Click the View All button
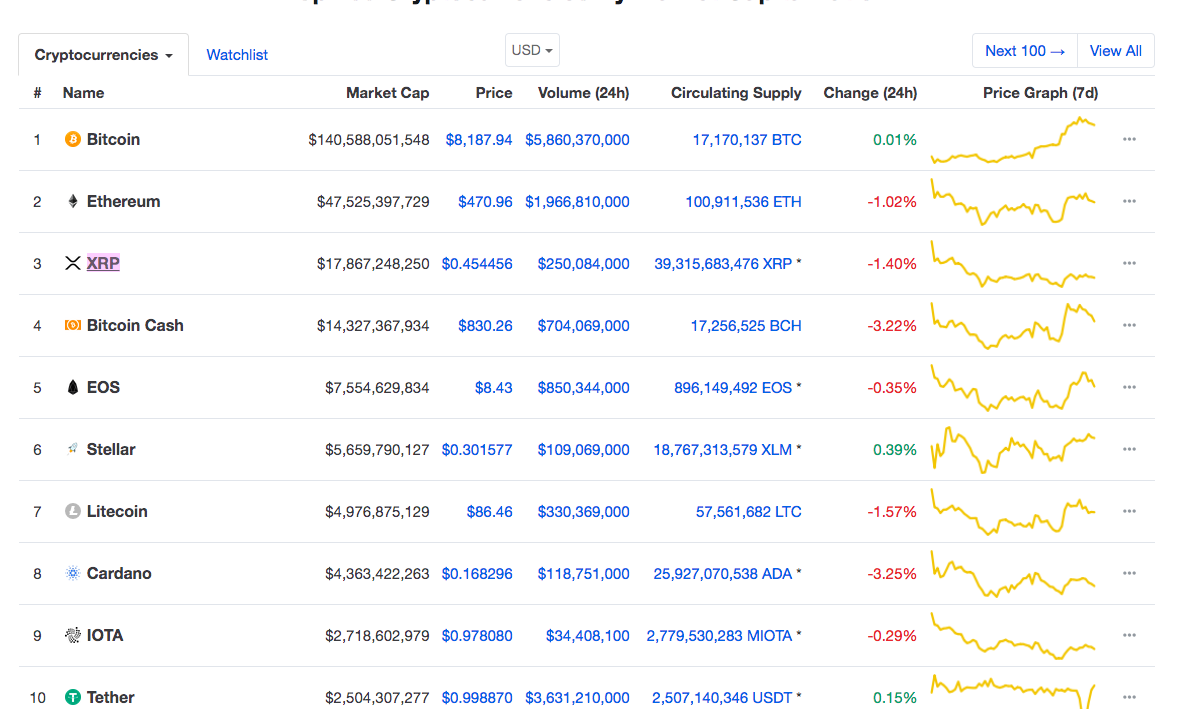1191x709 pixels. [1116, 51]
